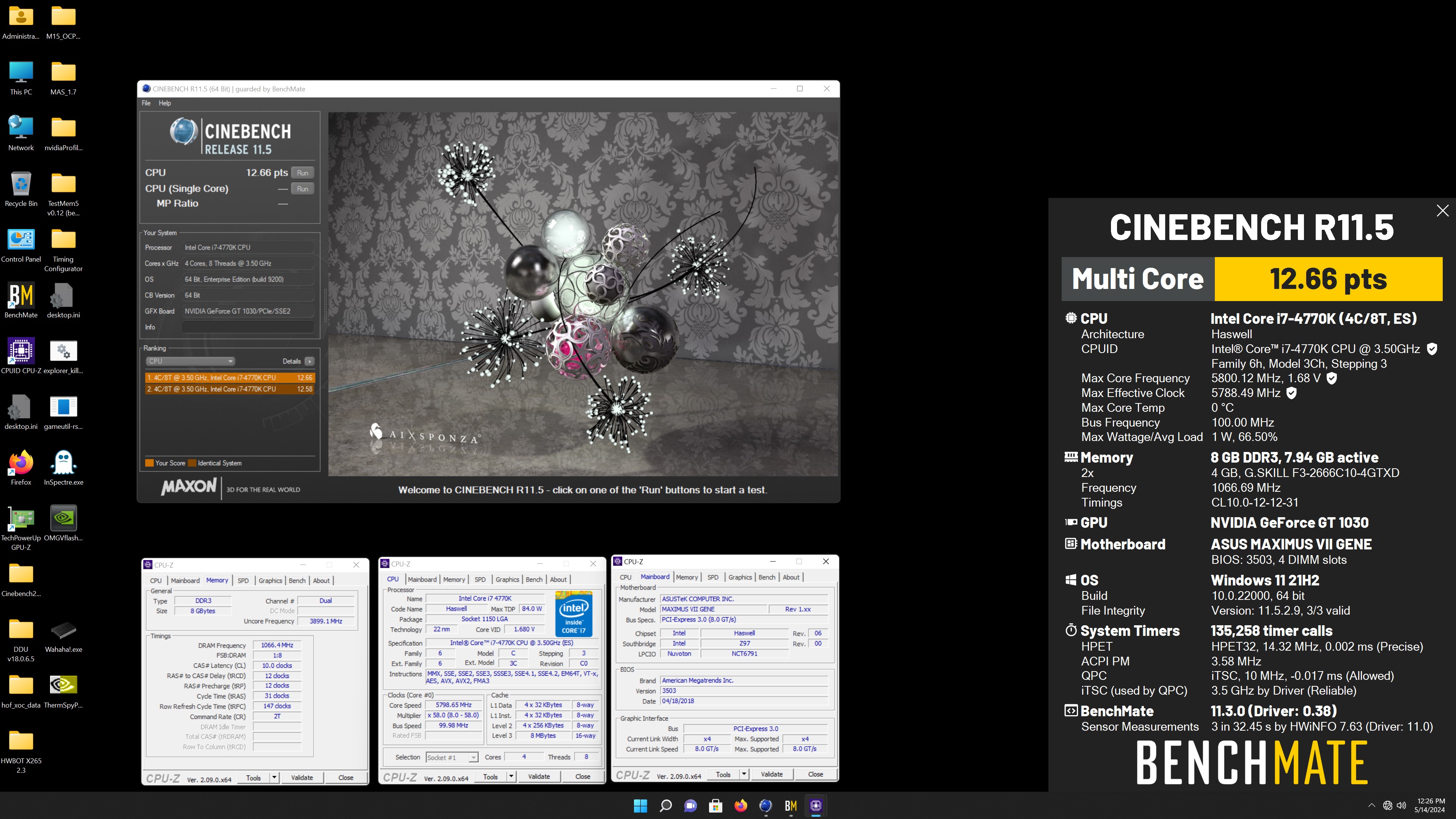Click the yellow 12.66 pts score banner
Viewport: 1456px width, 819px height.
tap(1328, 279)
